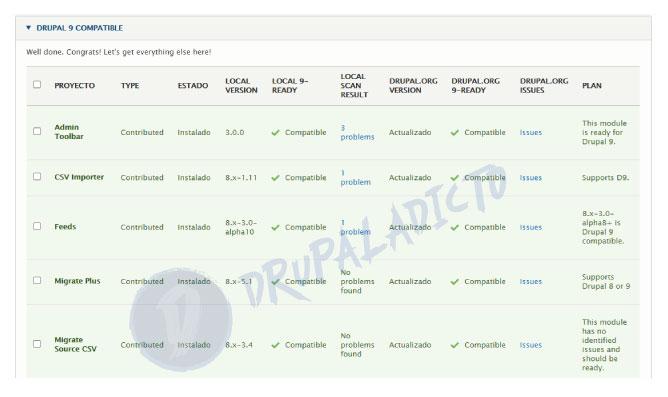Click Drupal.org 9-Ready checkmark for CSV Importer
The width and height of the screenshot is (668, 397).
(455, 178)
